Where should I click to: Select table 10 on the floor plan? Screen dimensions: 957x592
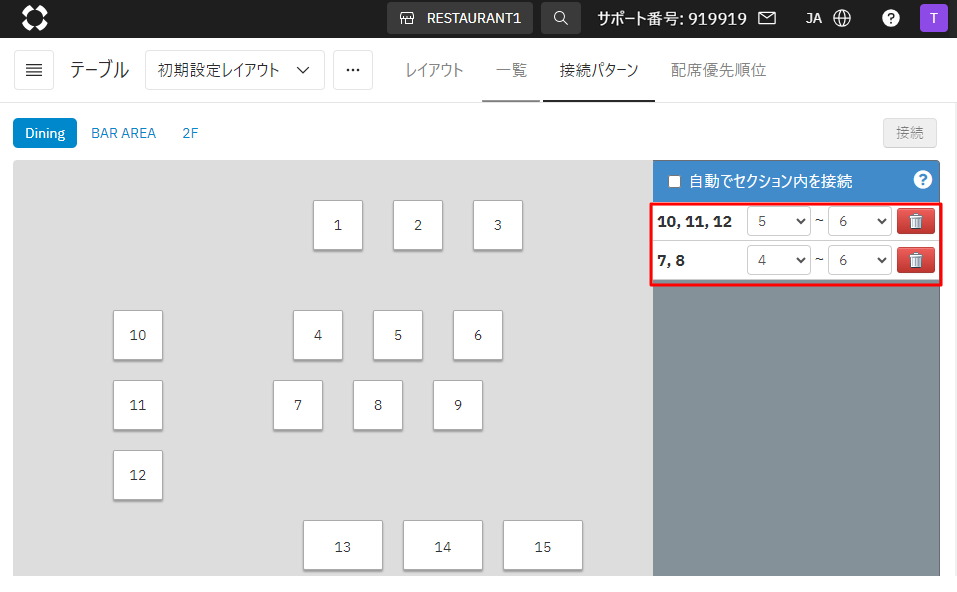[x=137, y=335]
